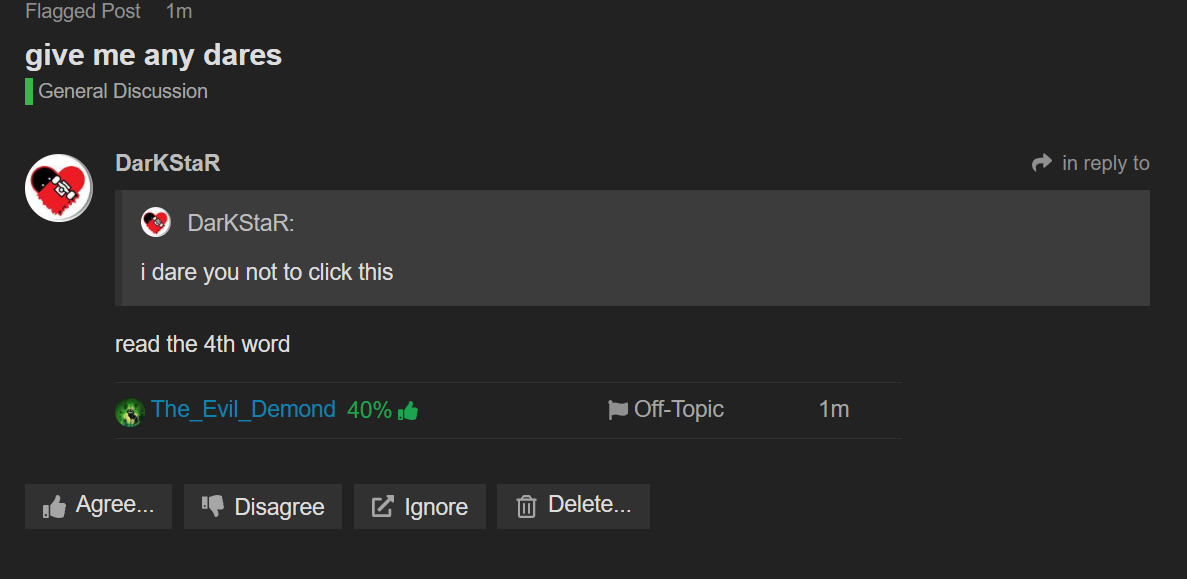Viewport: 1187px width, 579px height.
Task: Open the topic "give me any dares"
Action: click(x=154, y=55)
